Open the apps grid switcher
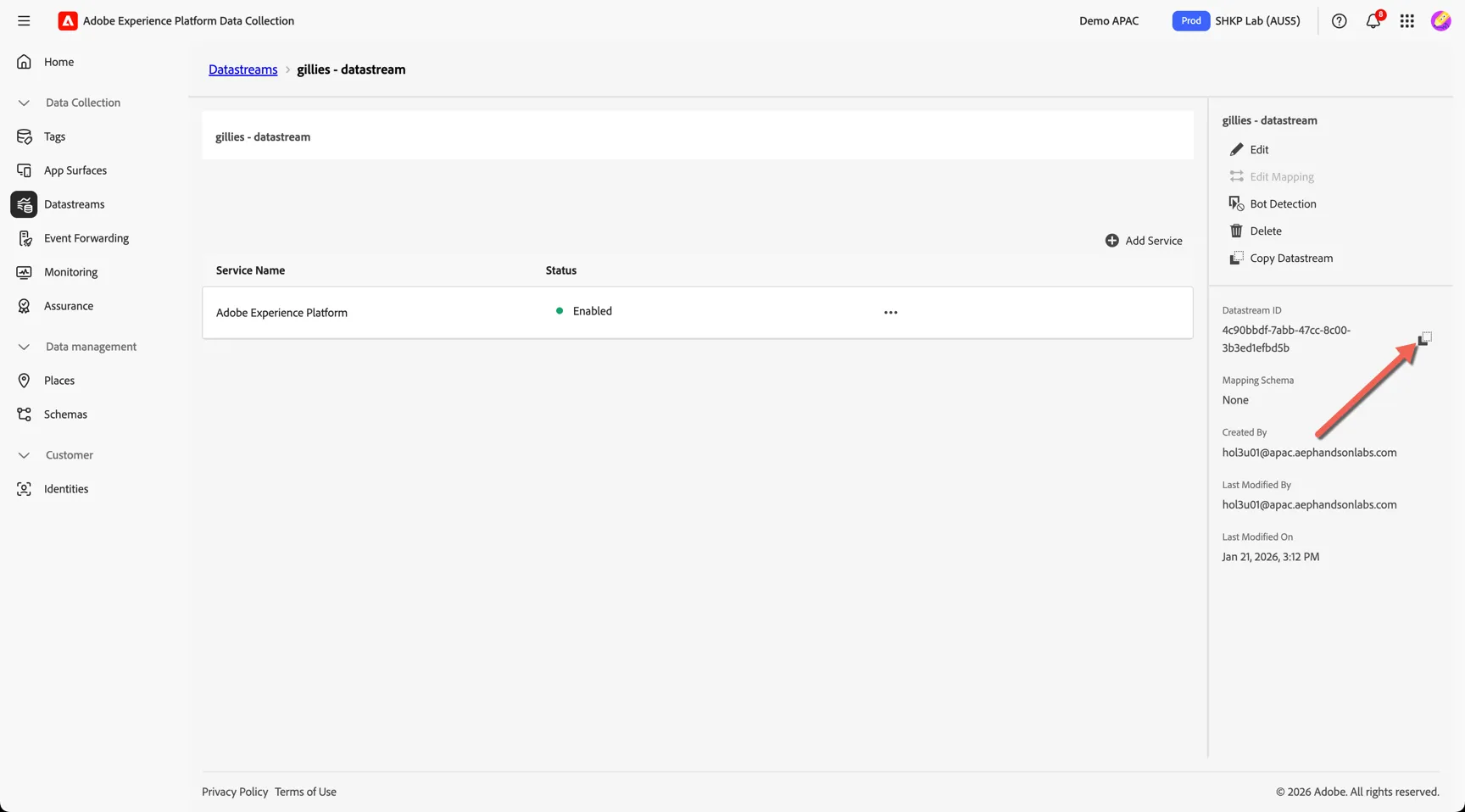1465x812 pixels. (x=1407, y=20)
